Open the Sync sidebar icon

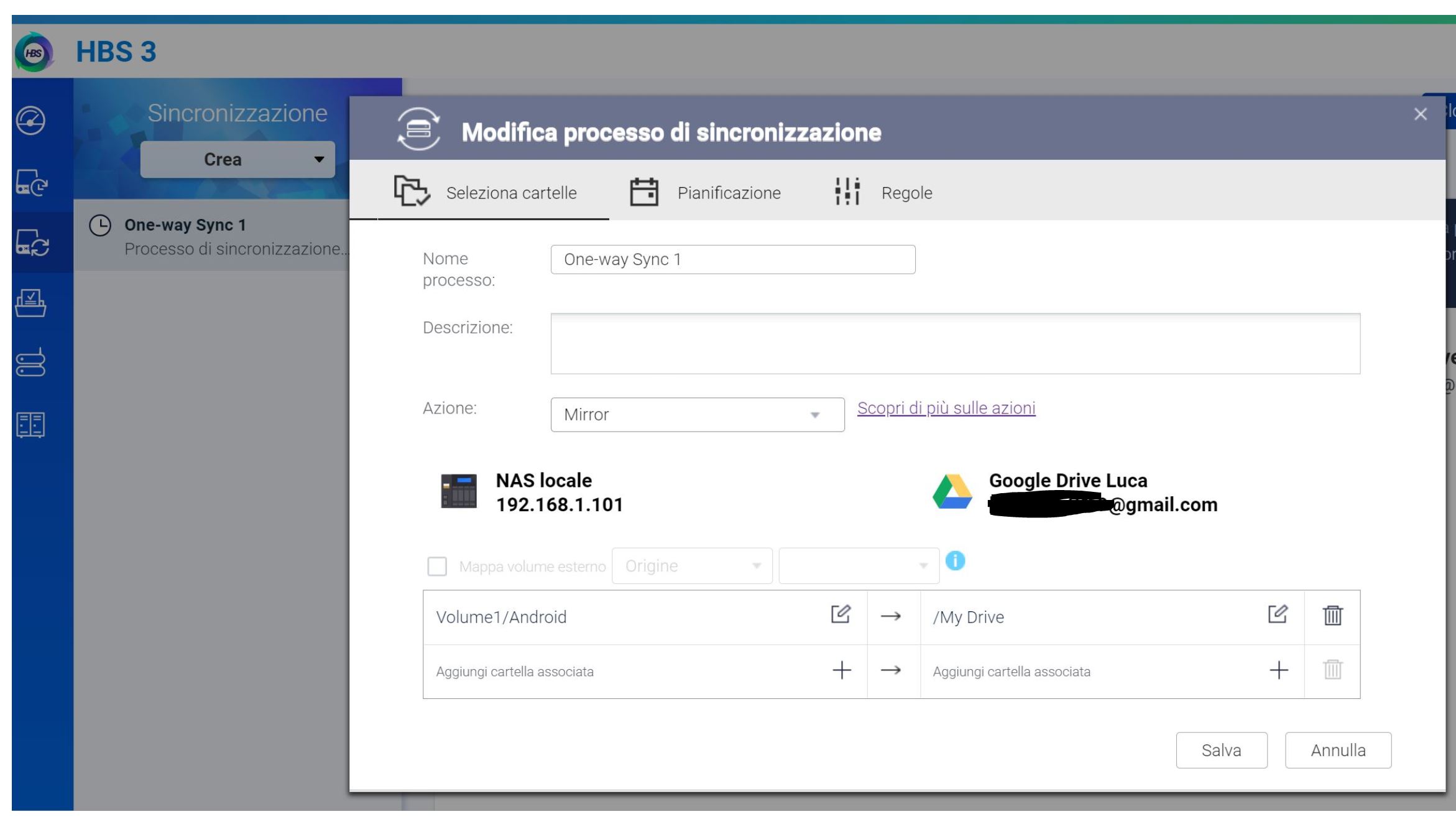click(32, 243)
